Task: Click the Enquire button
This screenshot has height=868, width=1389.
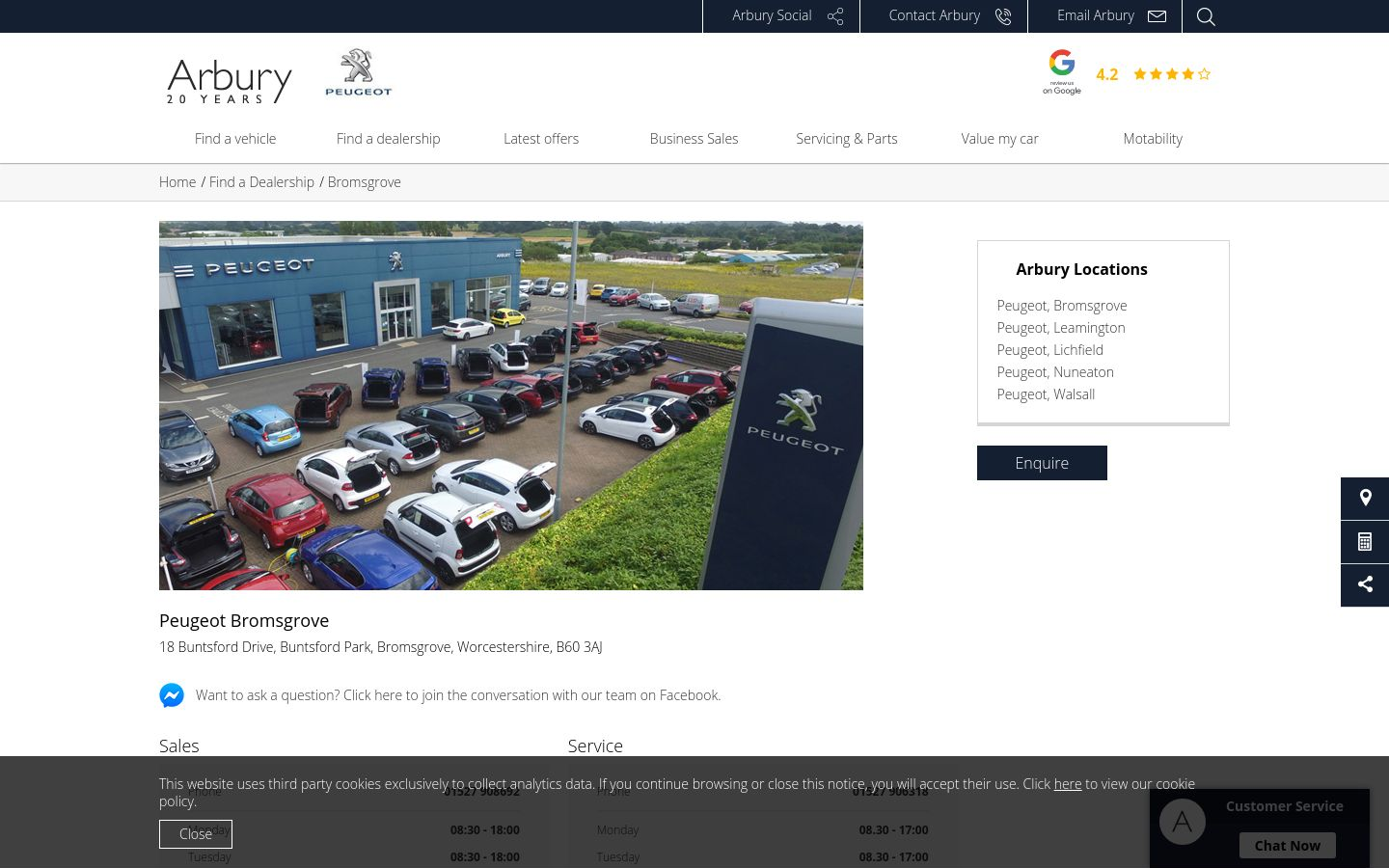Action: click(1042, 463)
